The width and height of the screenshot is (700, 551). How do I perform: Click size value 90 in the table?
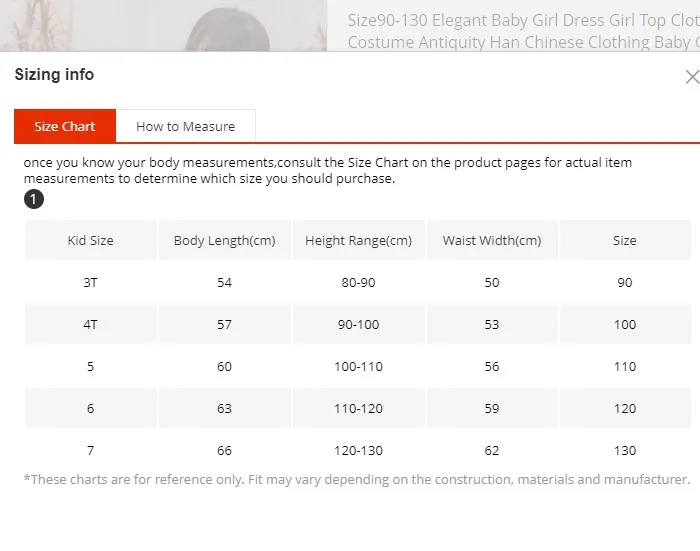(625, 282)
